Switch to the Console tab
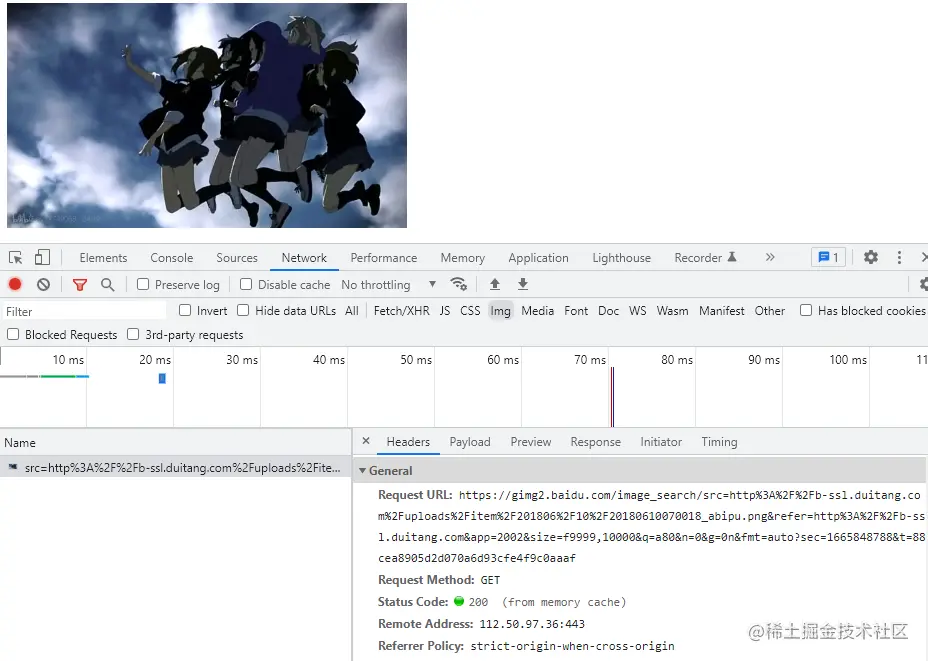The height and width of the screenshot is (661, 928). pos(170,257)
